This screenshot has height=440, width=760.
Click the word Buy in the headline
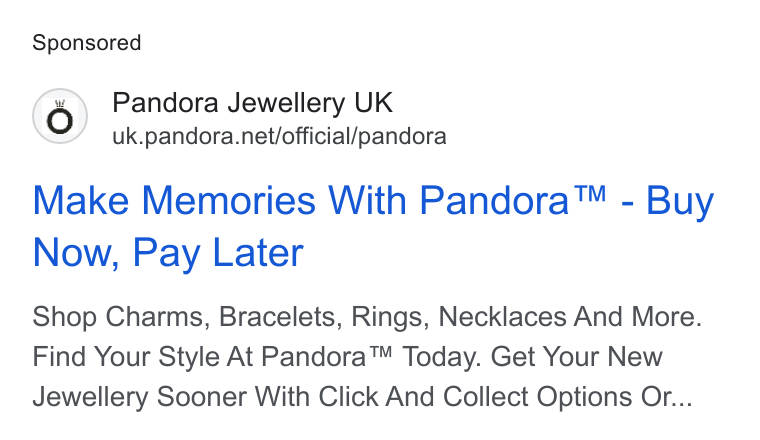pyautogui.click(x=680, y=202)
